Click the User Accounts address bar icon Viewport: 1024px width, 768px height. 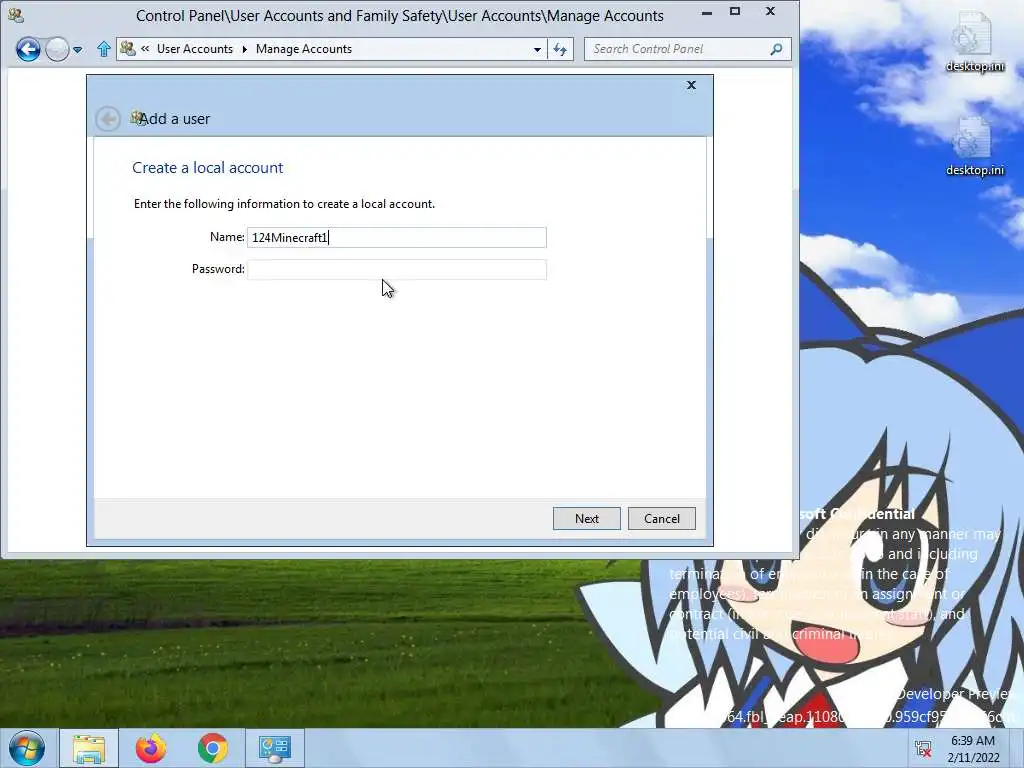pyautogui.click(x=128, y=48)
